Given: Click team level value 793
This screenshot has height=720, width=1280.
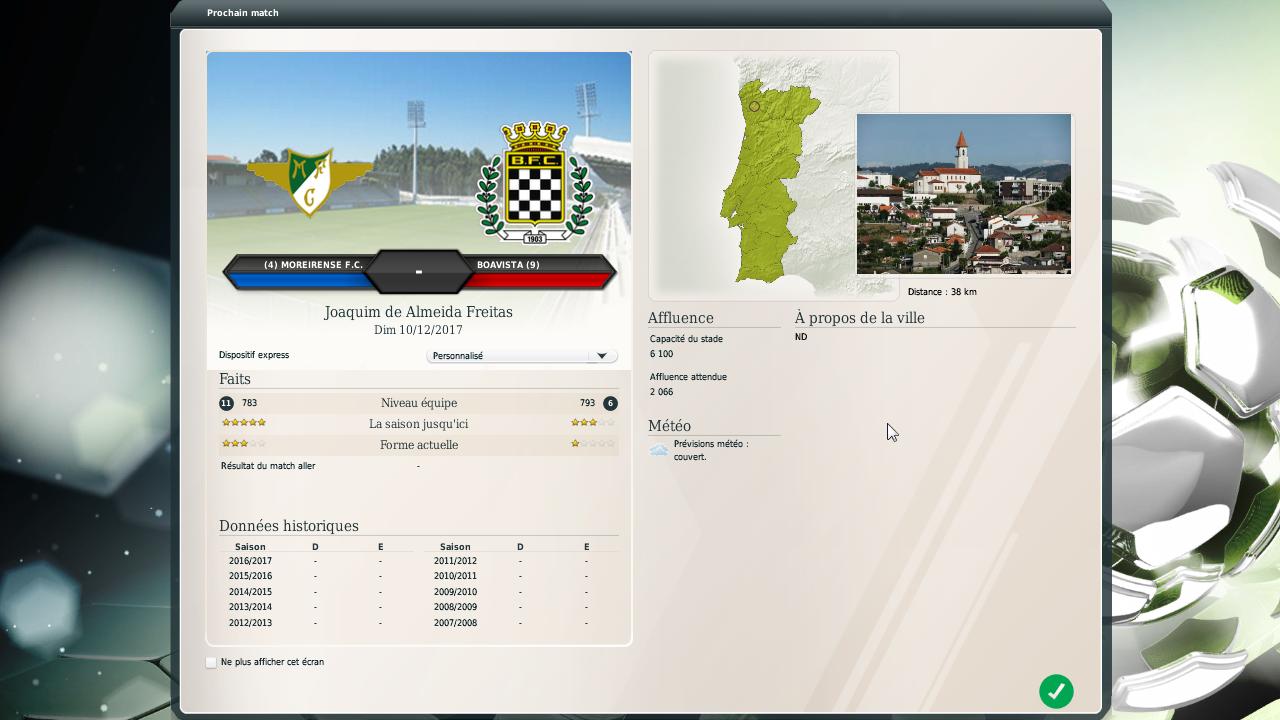Looking at the screenshot, I should pos(587,403).
